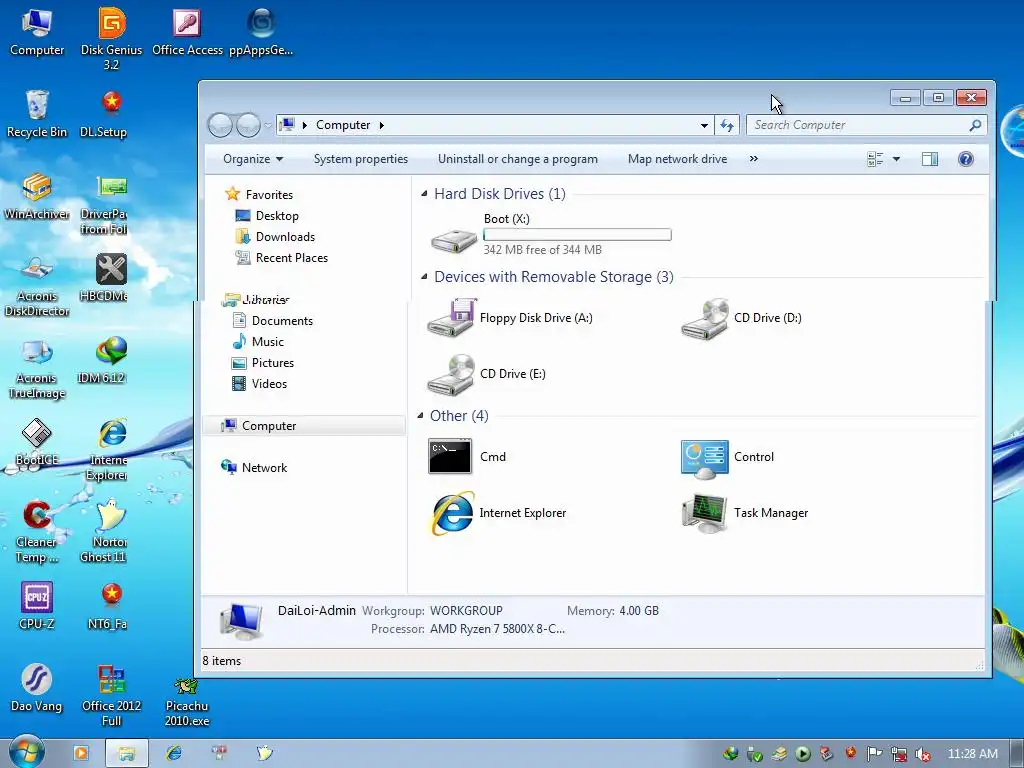Viewport: 1024px width, 768px height.
Task: Open the Cmd item
Action: tap(467, 456)
